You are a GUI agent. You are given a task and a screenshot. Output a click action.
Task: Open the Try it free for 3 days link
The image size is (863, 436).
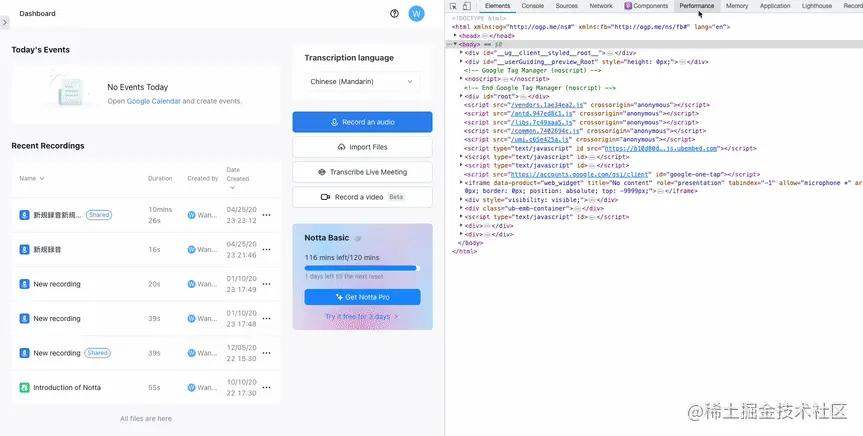point(361,317)
